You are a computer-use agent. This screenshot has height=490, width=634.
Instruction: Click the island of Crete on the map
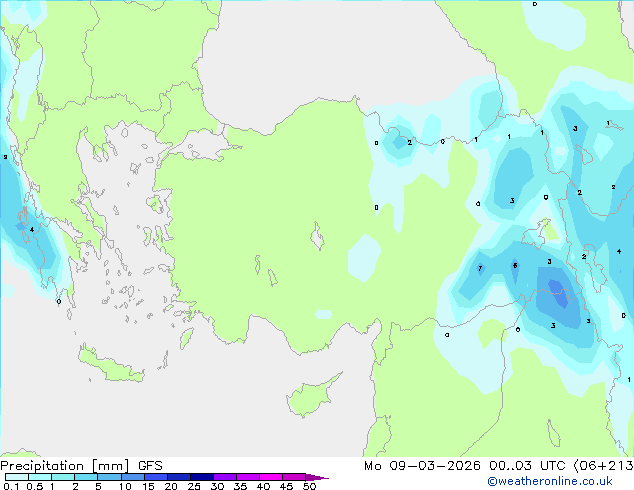coord(111,365)
